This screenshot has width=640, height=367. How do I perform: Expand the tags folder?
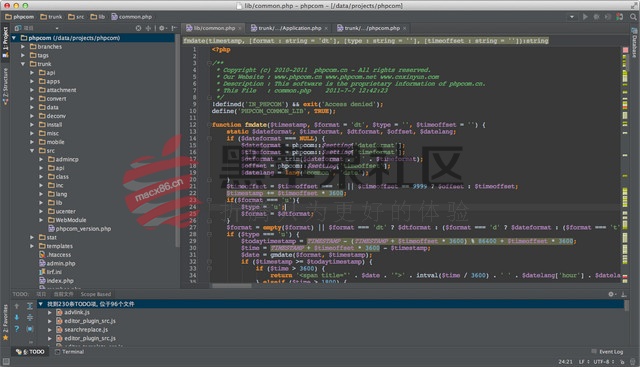pyautogui.click(x=23, y=55)
